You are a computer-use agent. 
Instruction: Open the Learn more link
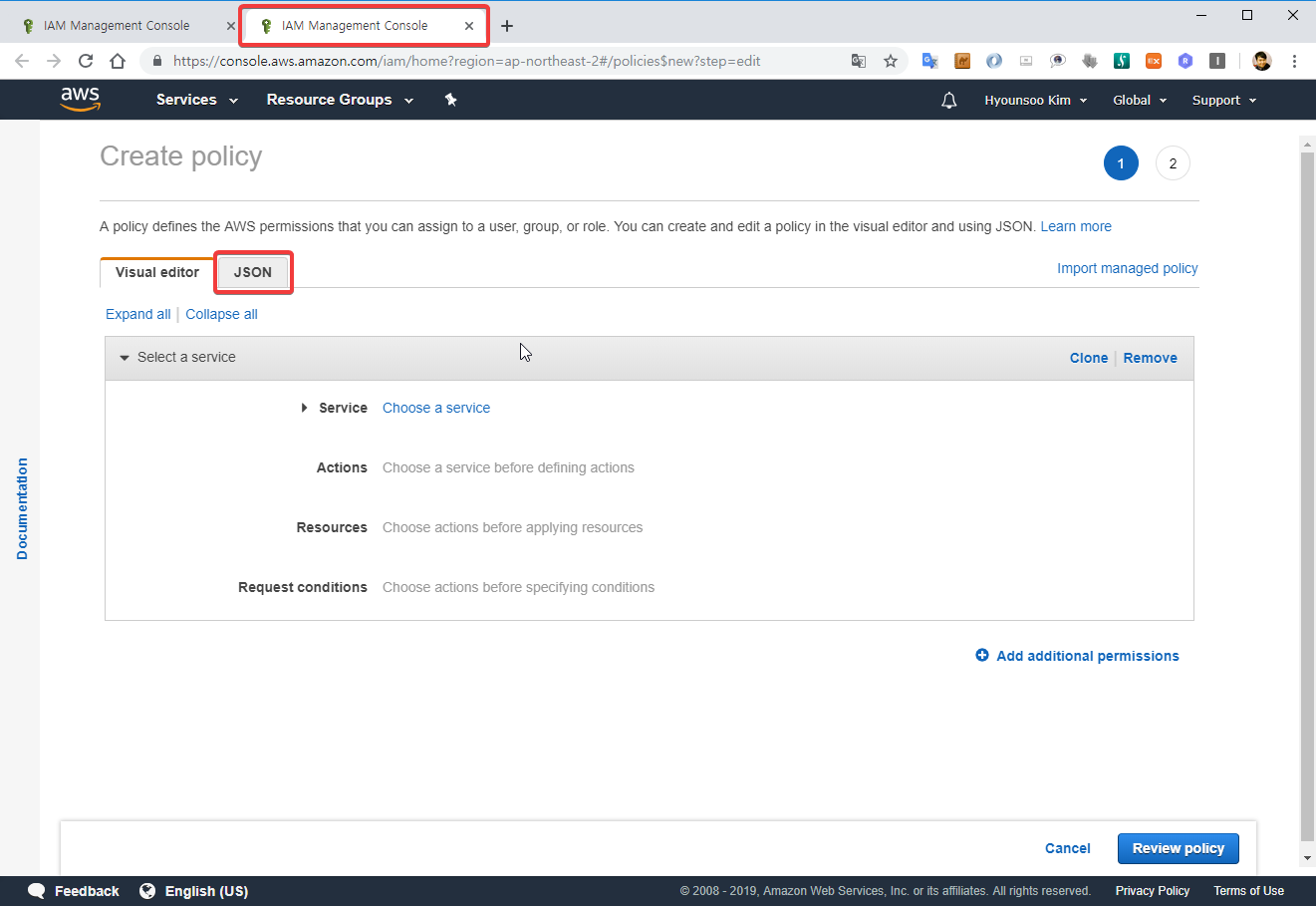1076,226
